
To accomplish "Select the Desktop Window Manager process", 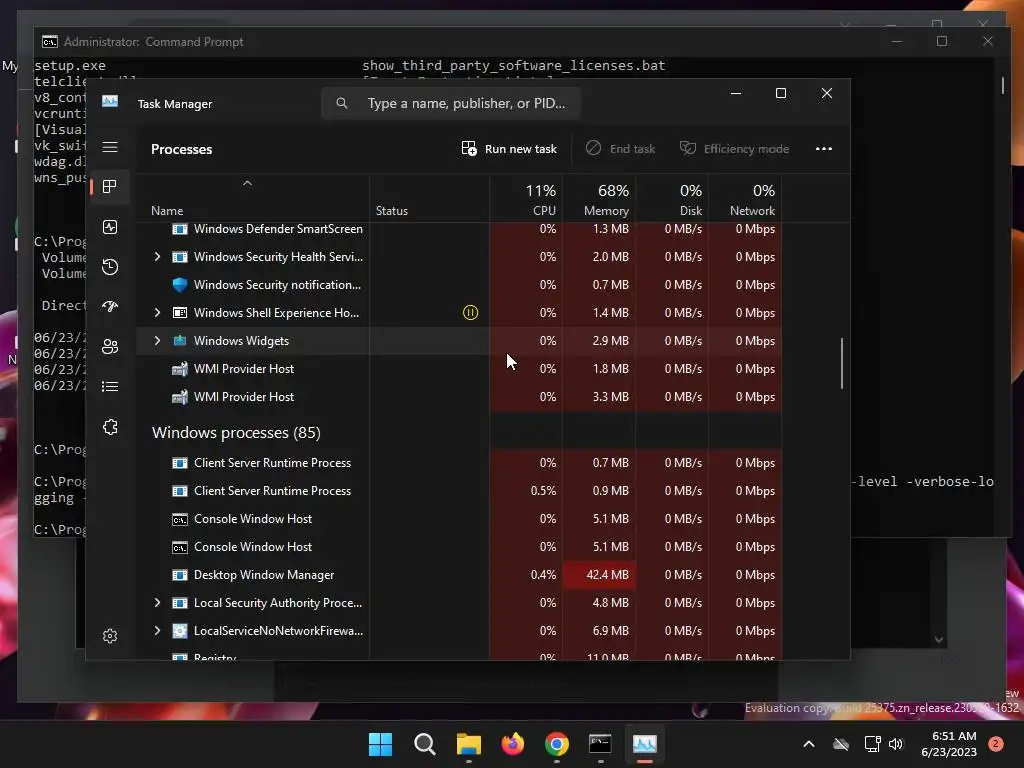I will pyautogui.click(x=459, y=575).
